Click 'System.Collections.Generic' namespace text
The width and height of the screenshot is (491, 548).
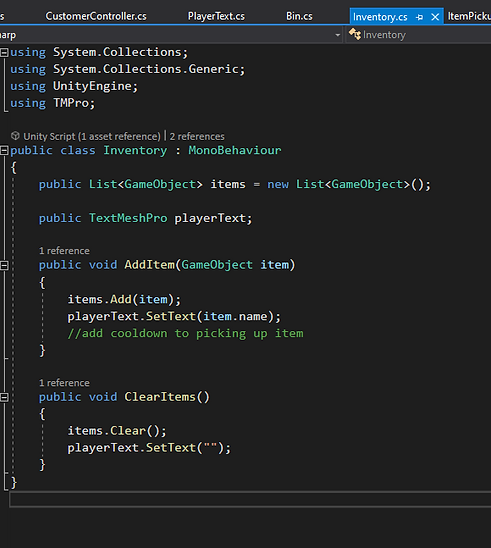click(145, 69)
